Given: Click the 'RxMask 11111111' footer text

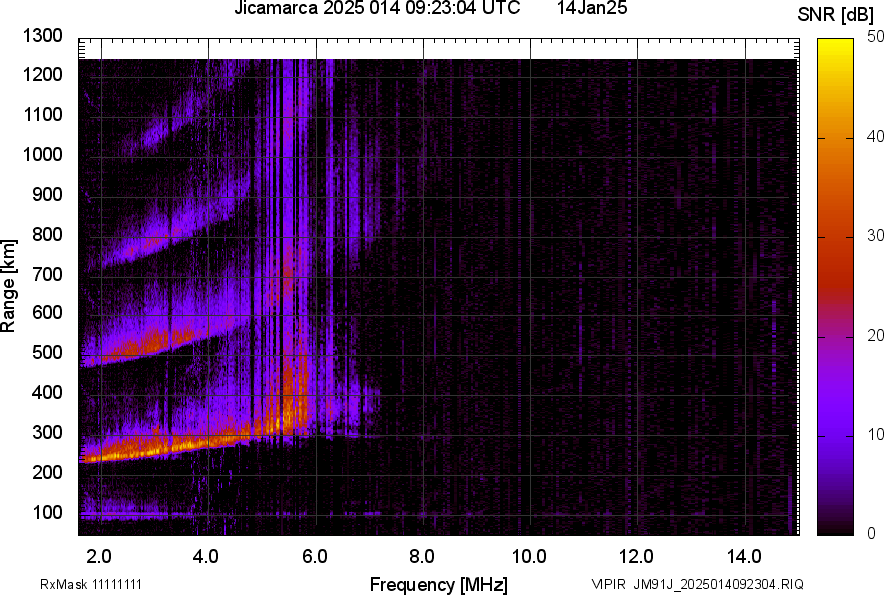Looking at the screenshot, I should [x=91, y=584].
